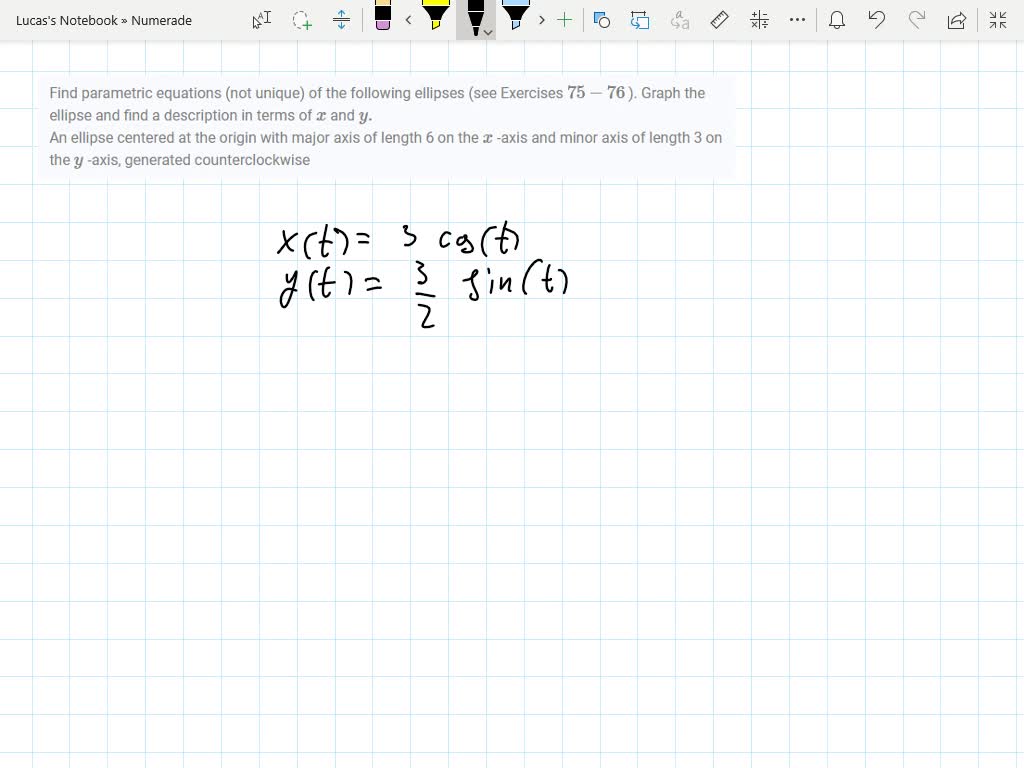The width and height of the screenshot is (1024, 768).
Task: Undo the last pen stroke
Action: 877,19
